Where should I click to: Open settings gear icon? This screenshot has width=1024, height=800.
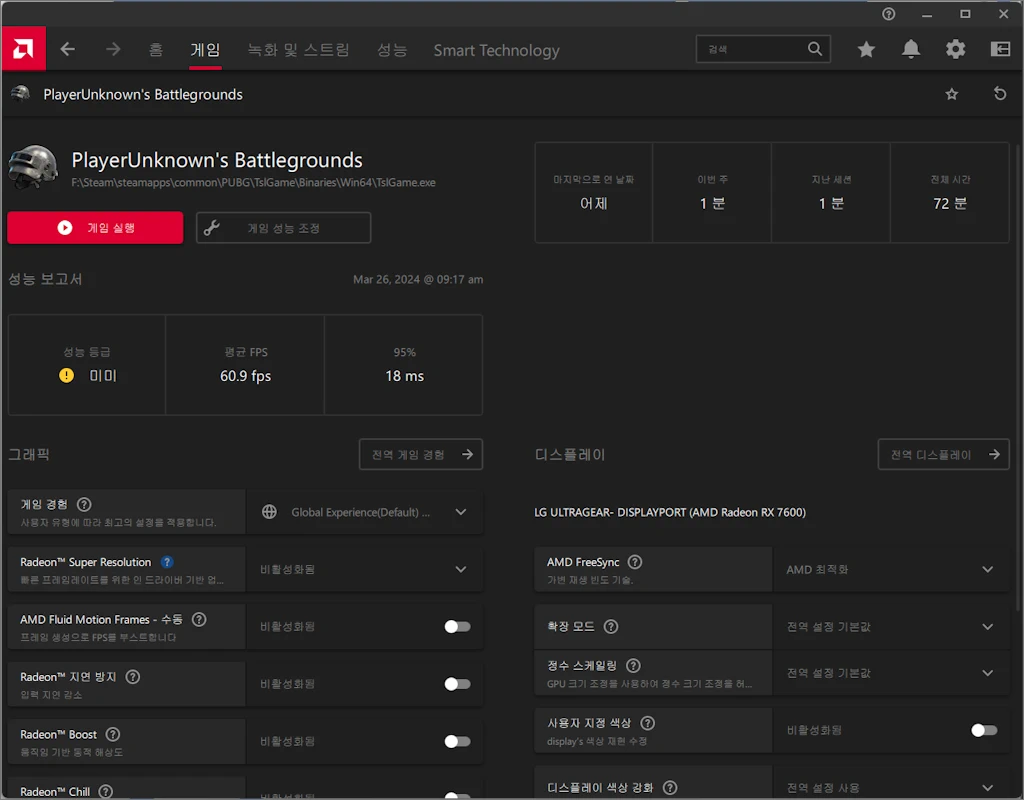pos(955,49)
